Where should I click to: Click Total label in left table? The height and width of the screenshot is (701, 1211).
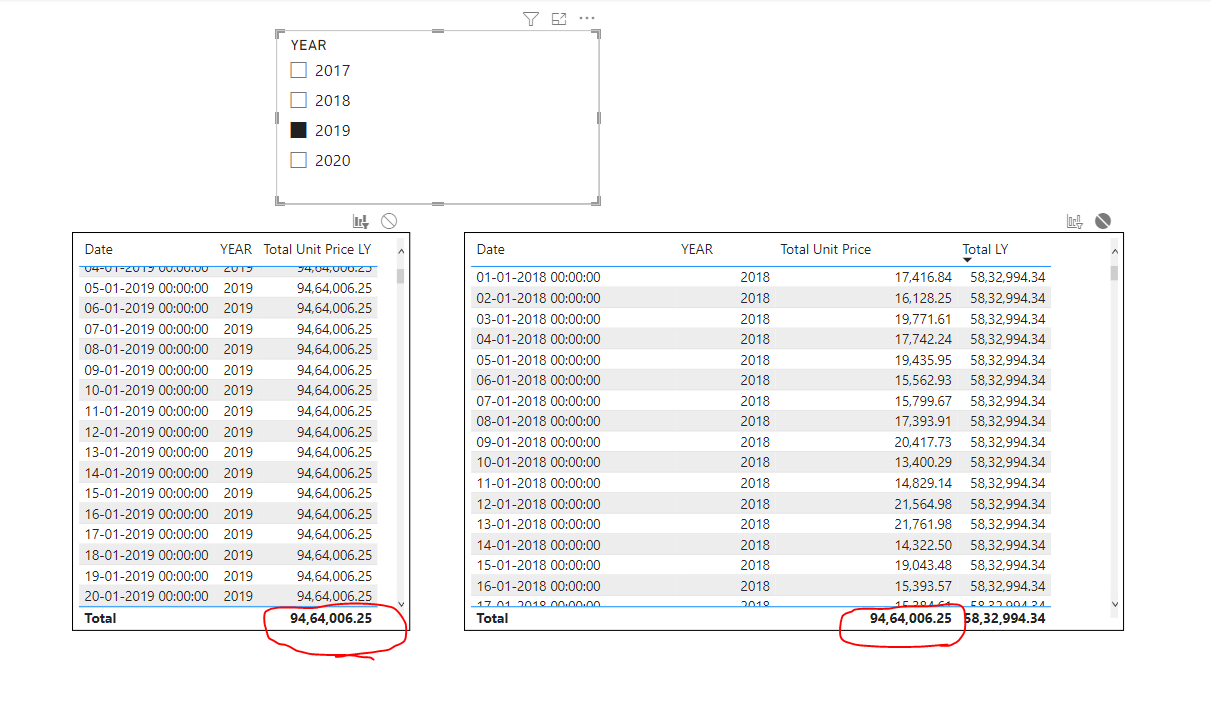(100, 618)
